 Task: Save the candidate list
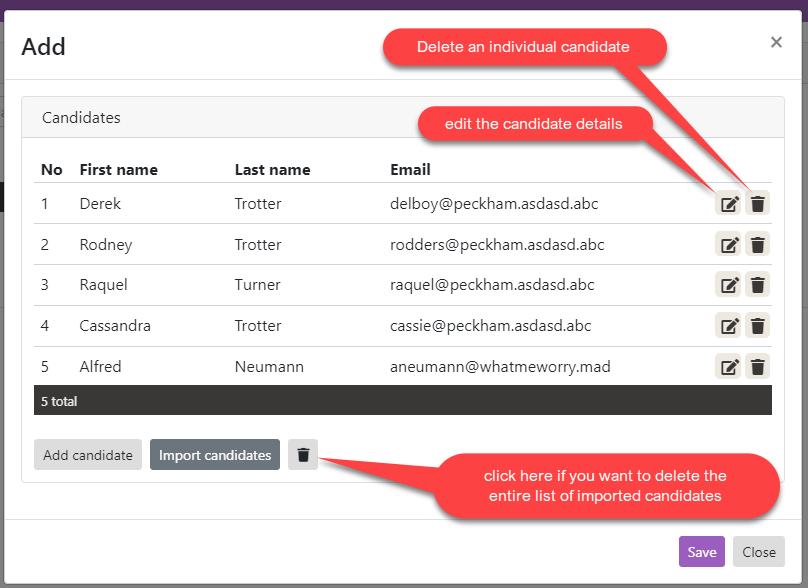click(x=701, y=552)
